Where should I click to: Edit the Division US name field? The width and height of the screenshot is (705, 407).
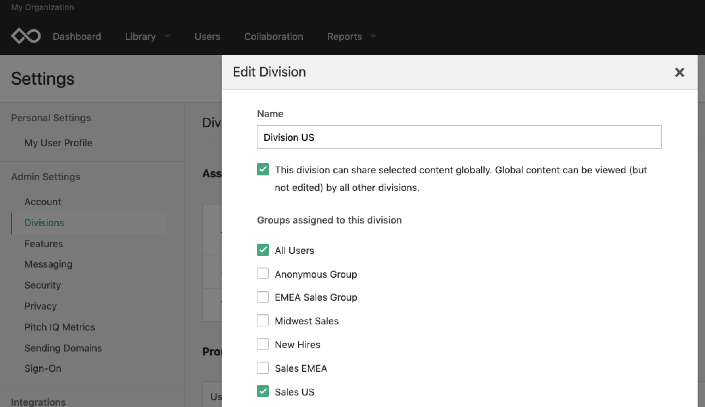[x=459, y=137]
